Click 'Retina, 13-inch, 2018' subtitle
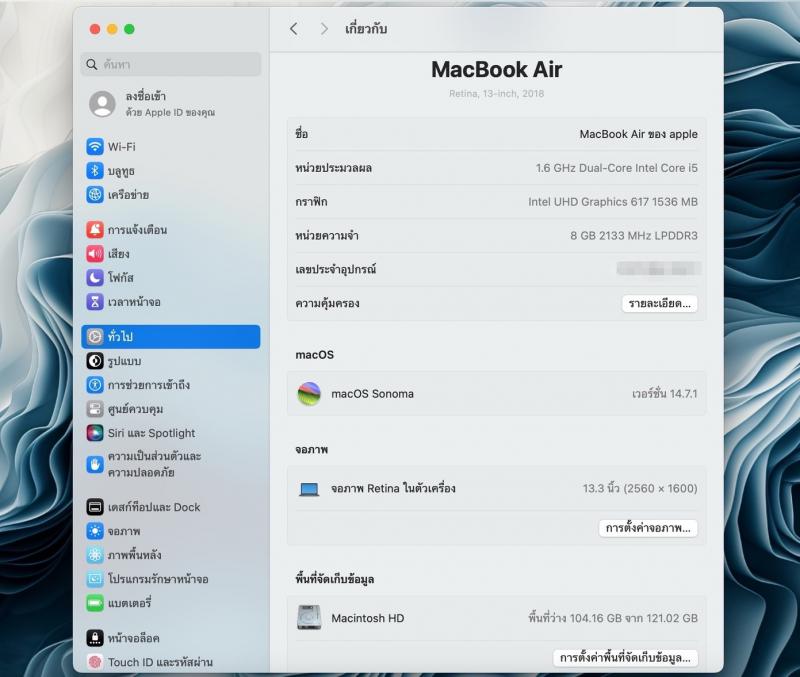Viewport: 800px width, 677px height. point(496,93)
